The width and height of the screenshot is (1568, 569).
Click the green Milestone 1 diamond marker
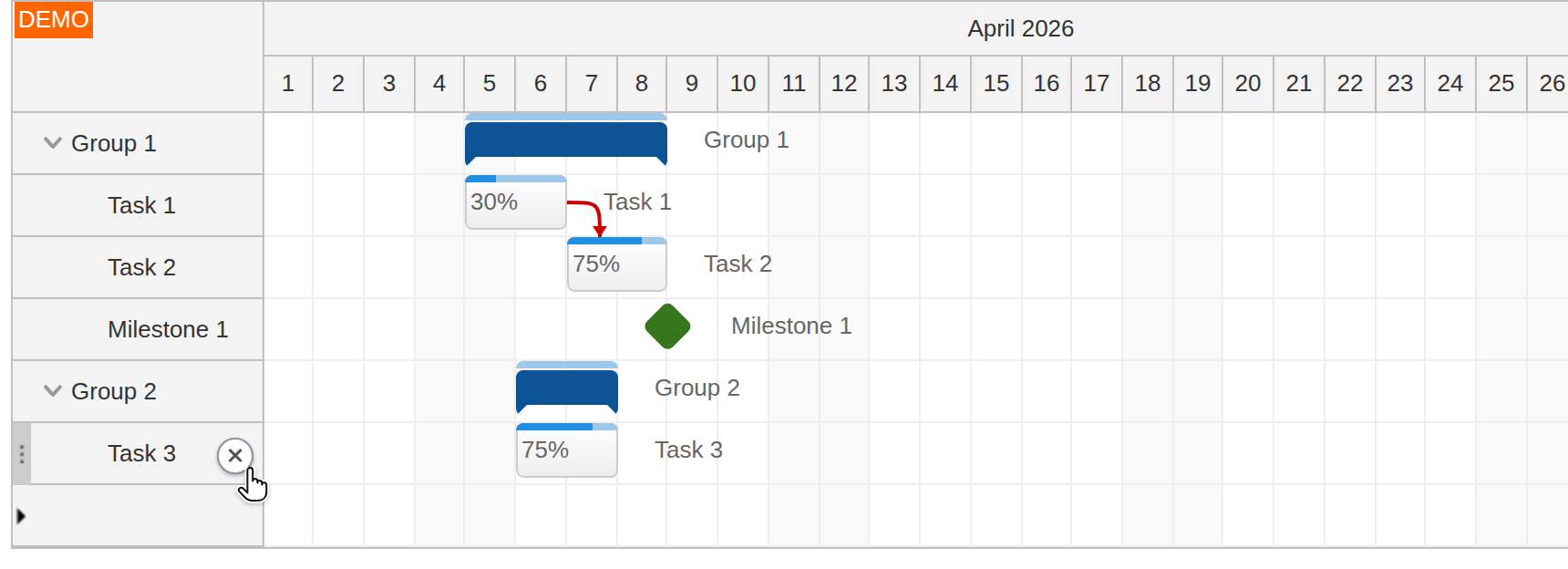pyautogui.click(x=666, y=326)
